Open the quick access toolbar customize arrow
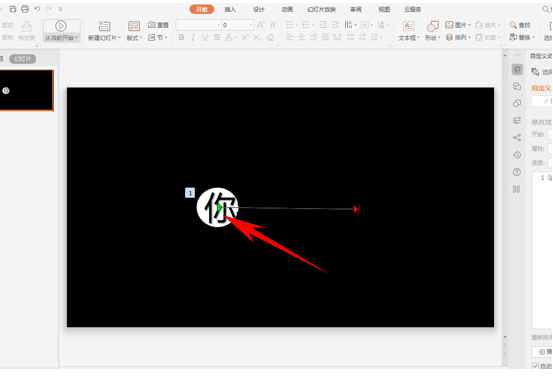The width and height of the screenshot is (553, 376). [60, 9]
